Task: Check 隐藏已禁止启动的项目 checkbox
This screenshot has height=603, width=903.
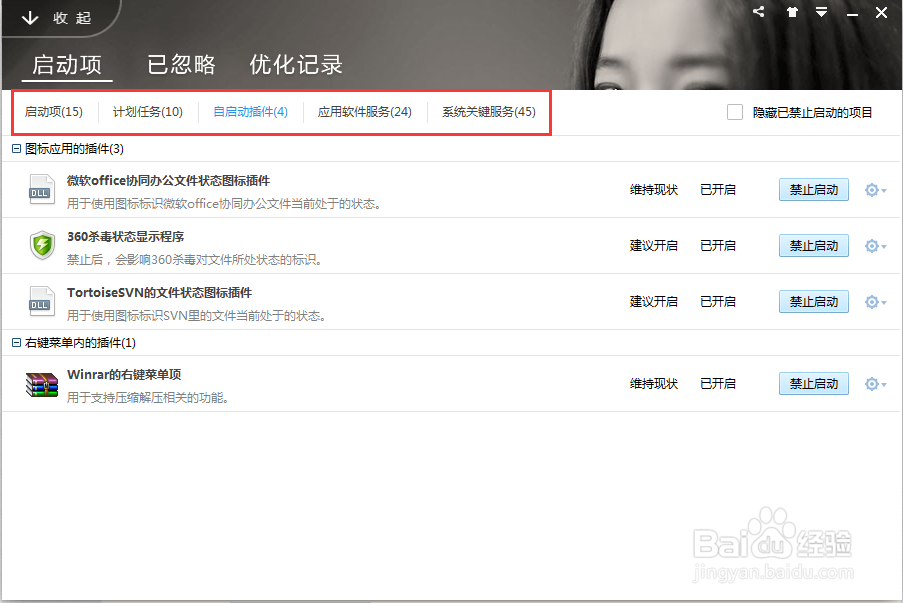Action: (x=735, y=112)
